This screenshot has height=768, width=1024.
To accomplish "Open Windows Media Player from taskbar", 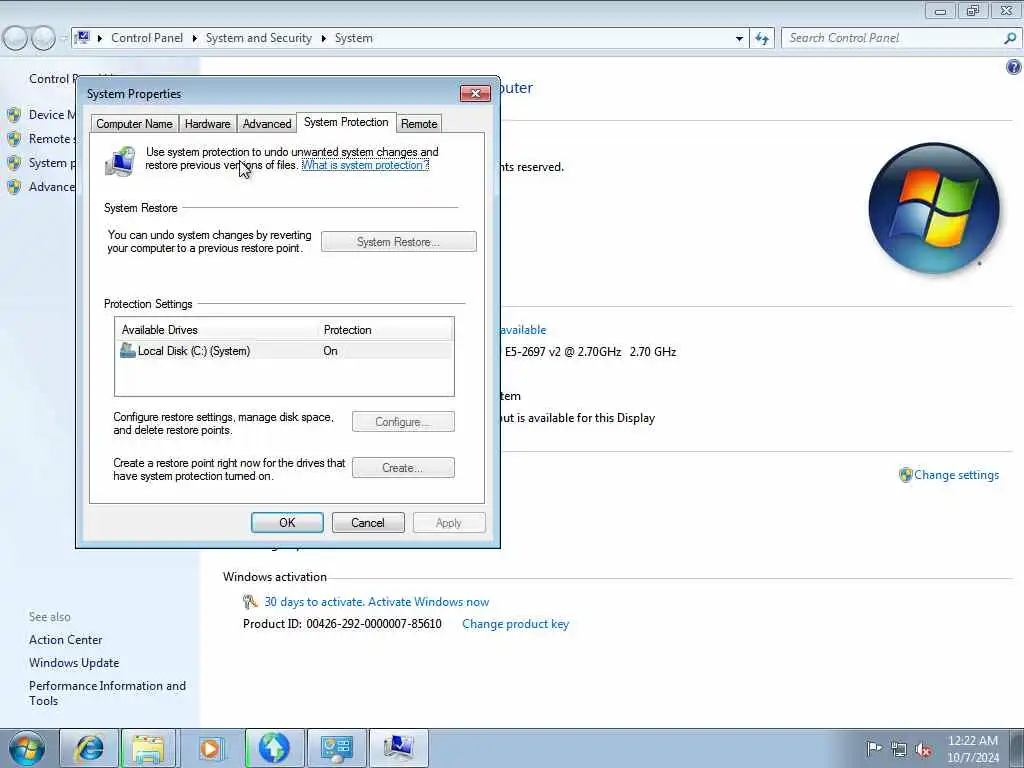I will [x=210, y=748].
